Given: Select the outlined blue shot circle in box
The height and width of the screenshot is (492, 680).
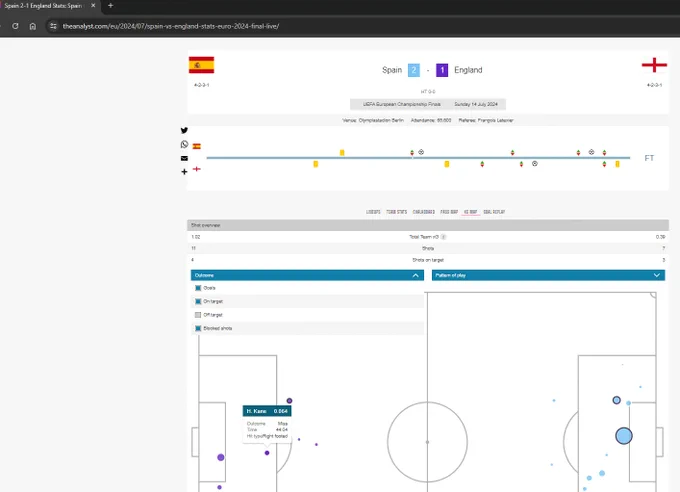Looking at the screenshot, I should [x=616, y=400].
